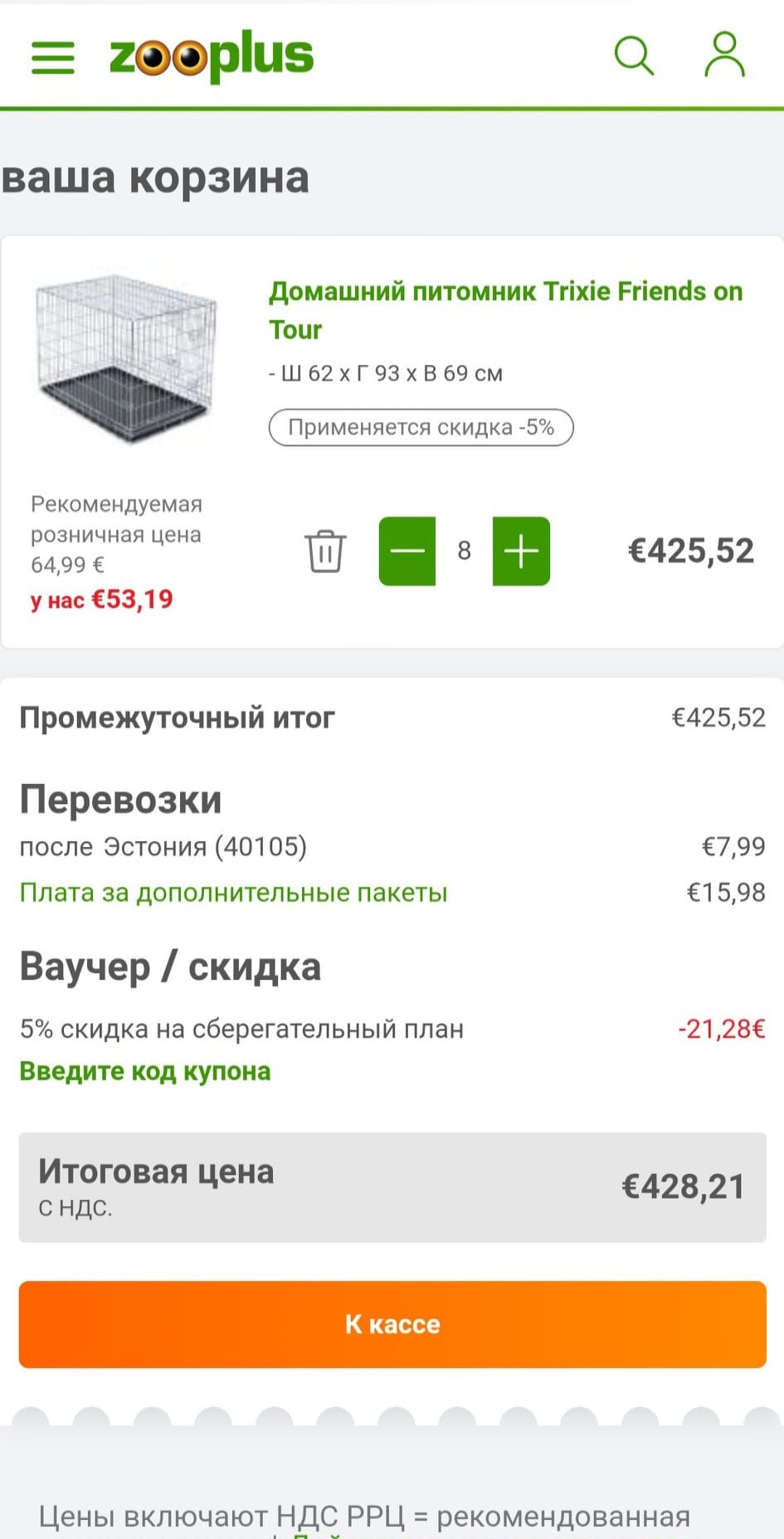Image resolution: width=784 pixels, height=1539 pixels.
Task: Click the 'Итоговая цена' total box
Action: click(392, 1187)
